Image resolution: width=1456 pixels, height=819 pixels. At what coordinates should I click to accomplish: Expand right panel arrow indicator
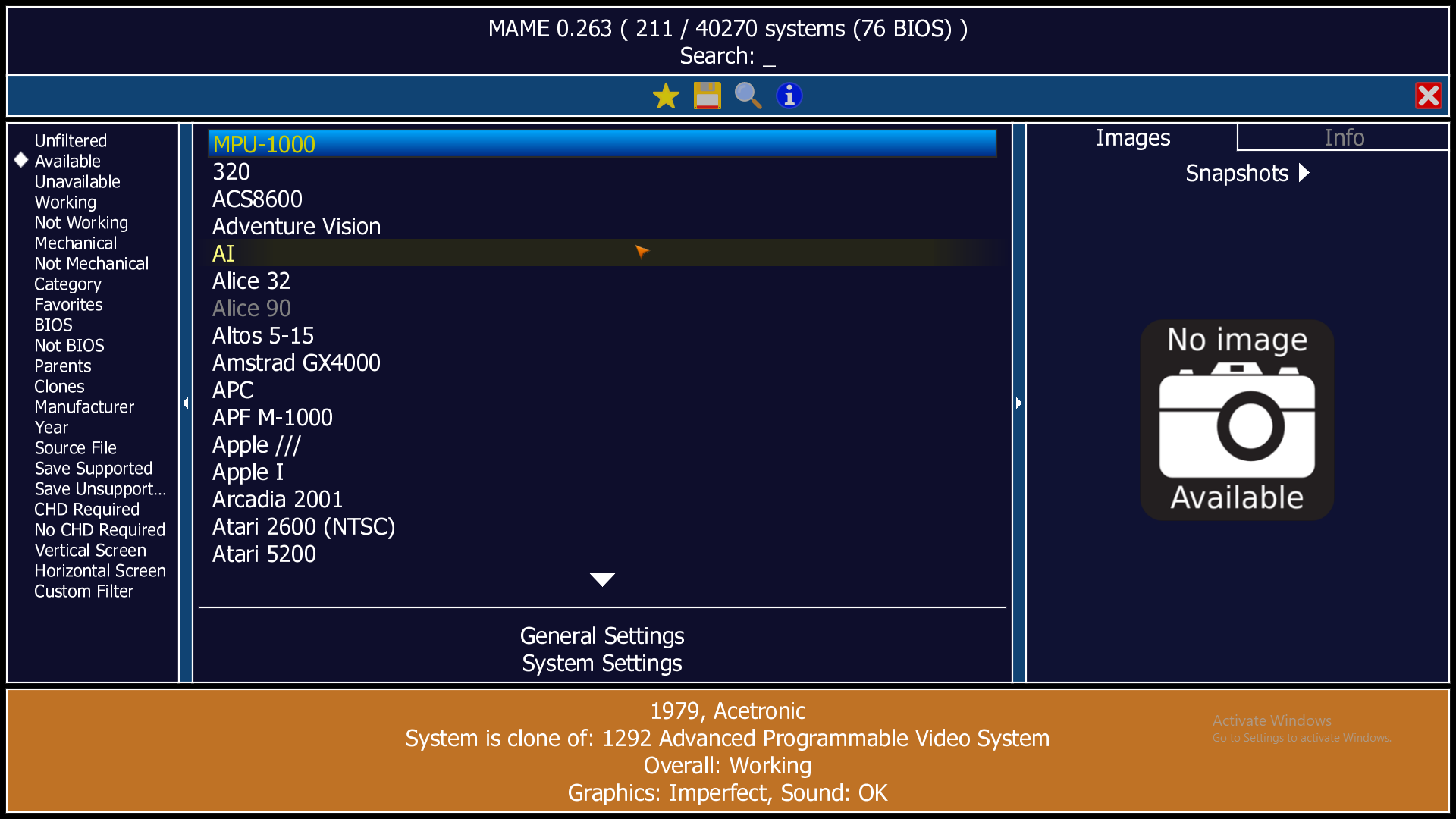(x=1018, y=401)
